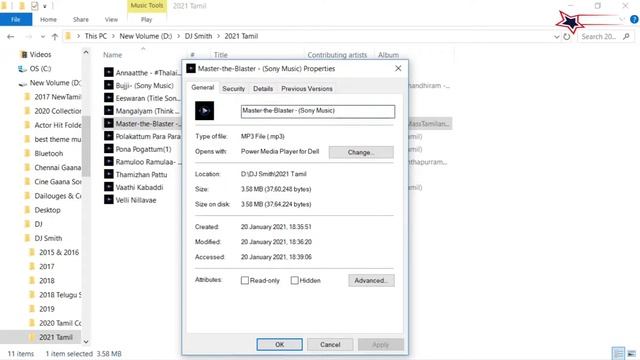
Task: Open Explorer help icon
Action: click(634, 19)
